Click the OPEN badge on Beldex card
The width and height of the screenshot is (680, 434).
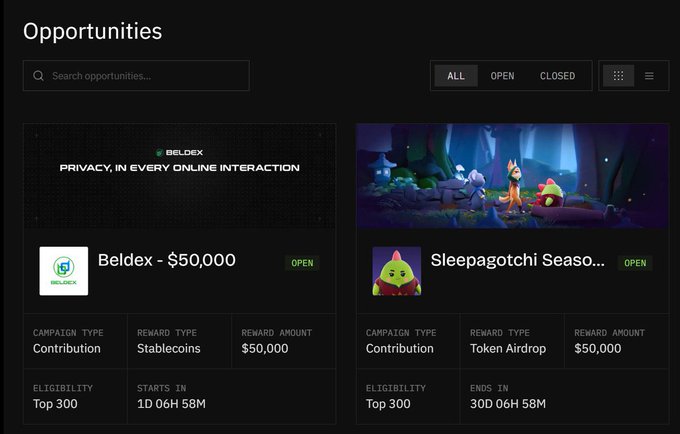pyautogui.click(x=302, y=263)
